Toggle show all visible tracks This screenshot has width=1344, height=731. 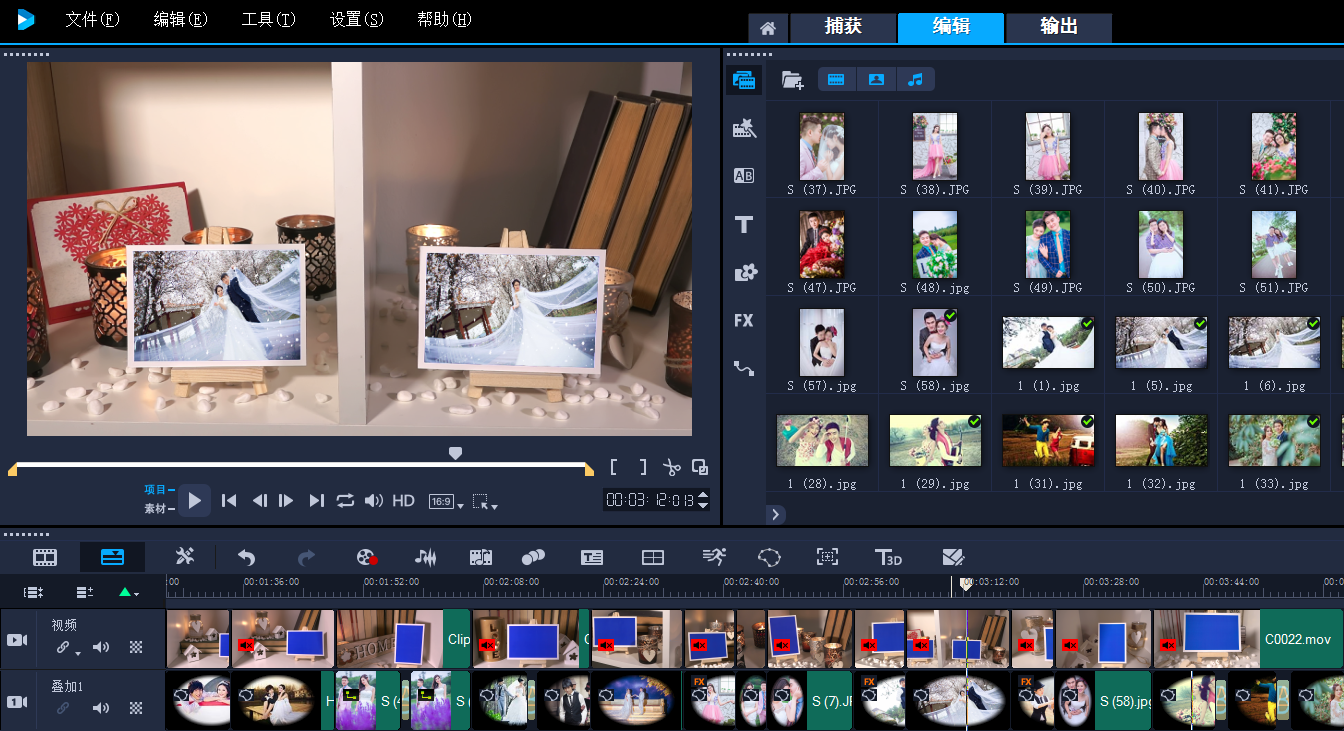click(33, 592)
